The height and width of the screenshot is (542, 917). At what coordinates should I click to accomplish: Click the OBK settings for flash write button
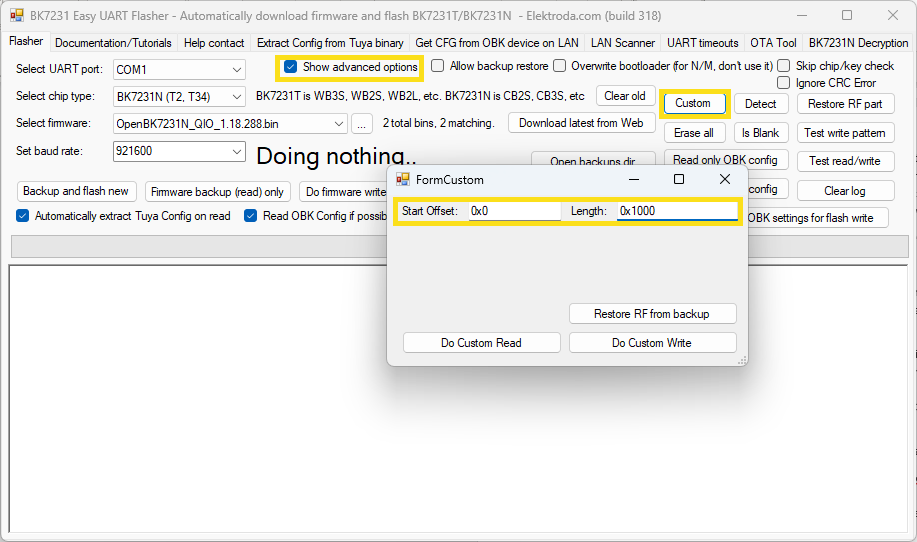pos(818,218)
